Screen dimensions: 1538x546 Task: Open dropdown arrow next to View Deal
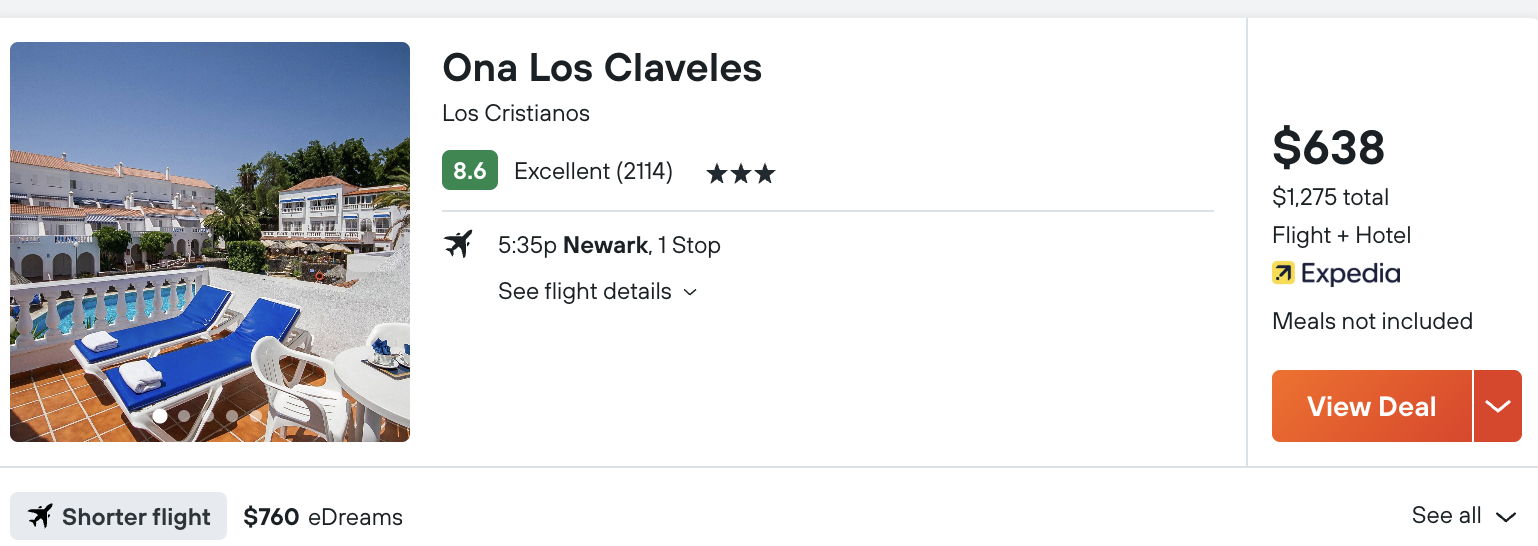coord(1497,406)
